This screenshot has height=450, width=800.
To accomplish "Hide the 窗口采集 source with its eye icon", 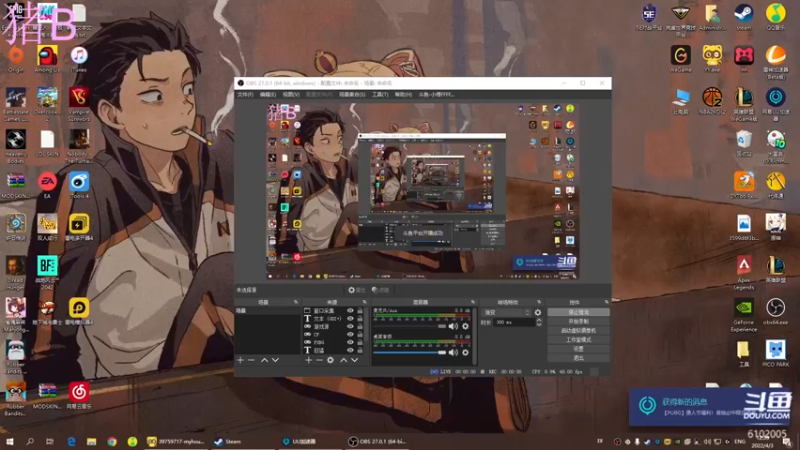I will click(x=350, y=310).
